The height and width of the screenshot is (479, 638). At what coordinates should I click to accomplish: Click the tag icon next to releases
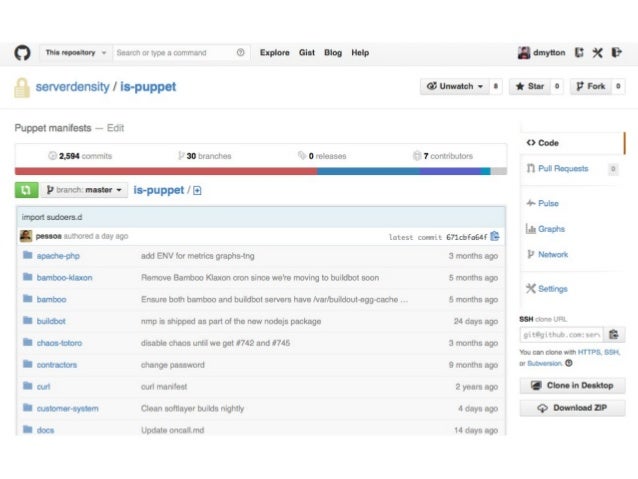click(x=302, y=155)
